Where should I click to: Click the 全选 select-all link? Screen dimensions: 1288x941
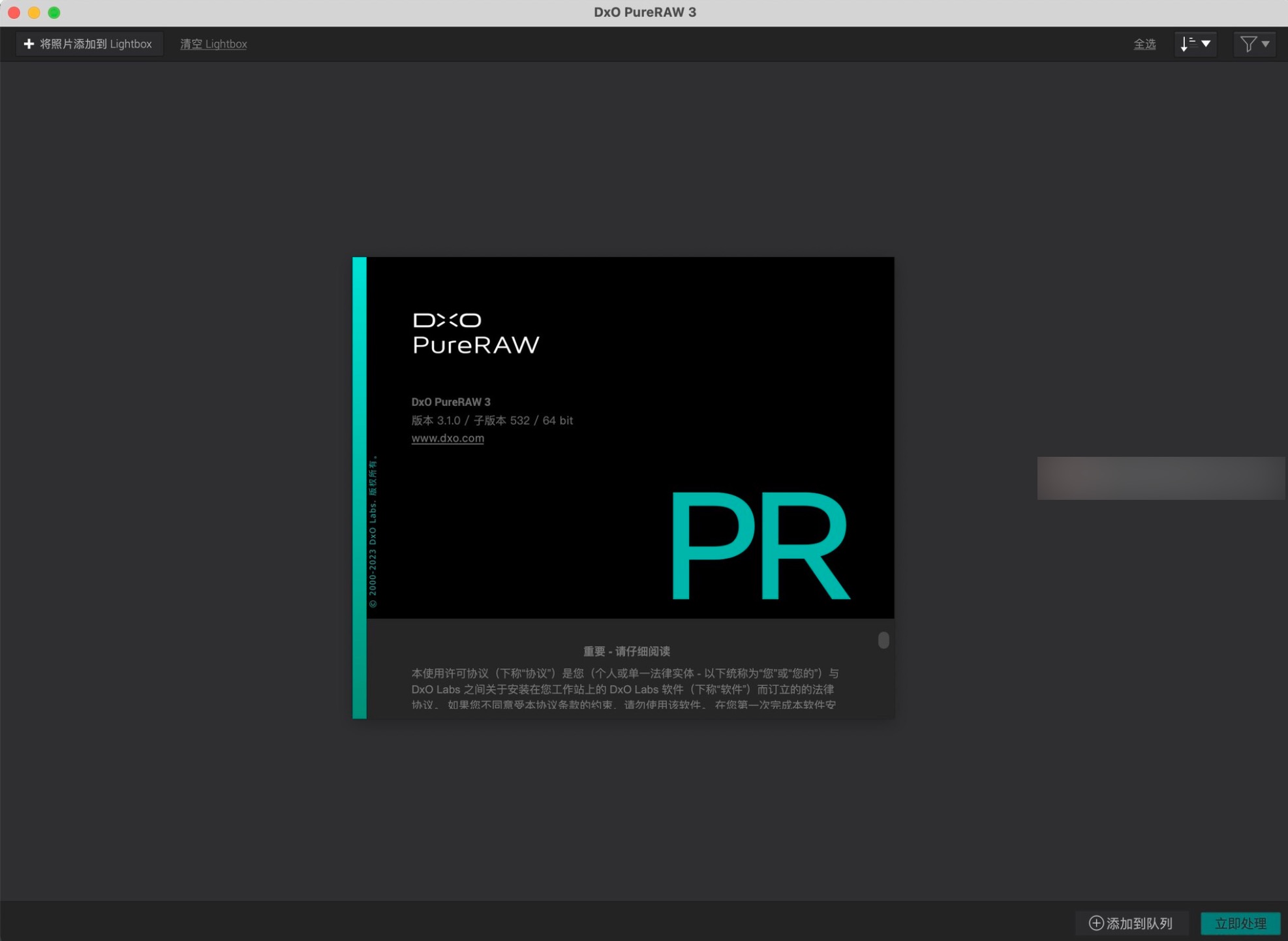[1144, 44]
